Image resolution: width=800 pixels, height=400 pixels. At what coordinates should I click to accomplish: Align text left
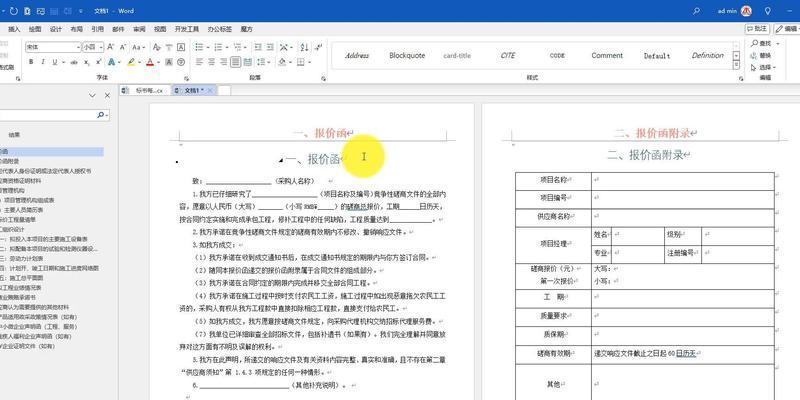pos(199,62)
